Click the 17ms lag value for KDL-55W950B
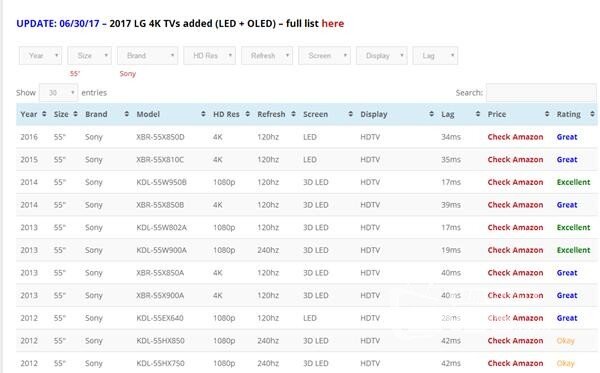The image size is (600, 373). coord(451,182)
